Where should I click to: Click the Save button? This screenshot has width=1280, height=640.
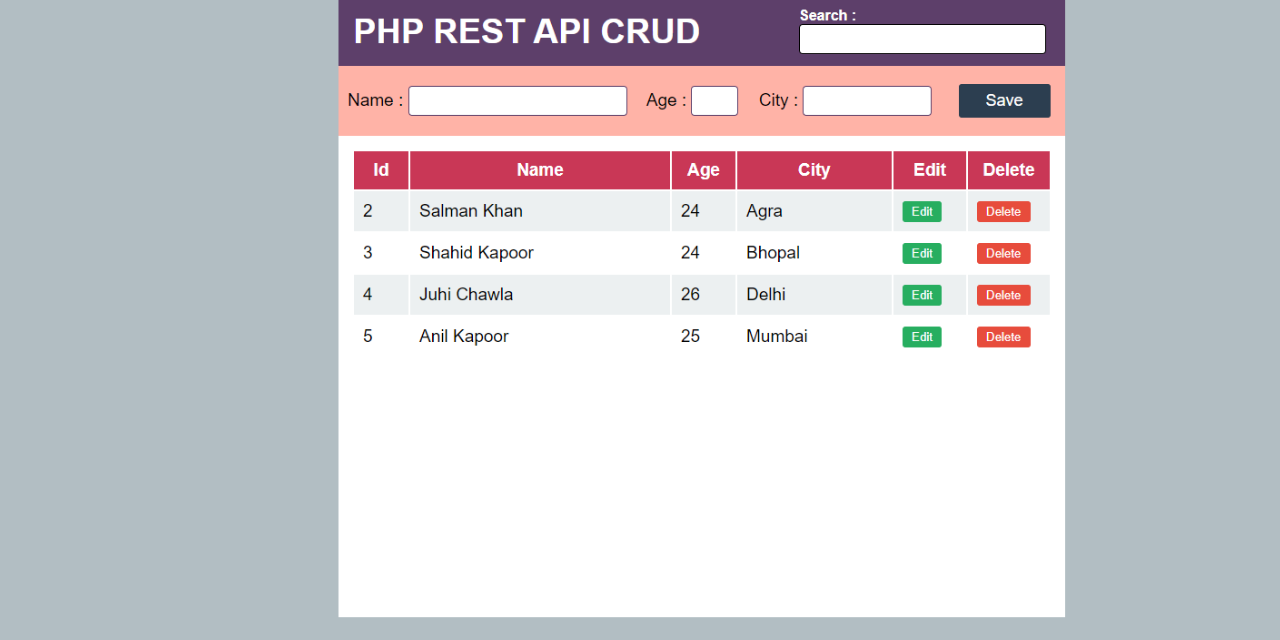point(1004,100)
